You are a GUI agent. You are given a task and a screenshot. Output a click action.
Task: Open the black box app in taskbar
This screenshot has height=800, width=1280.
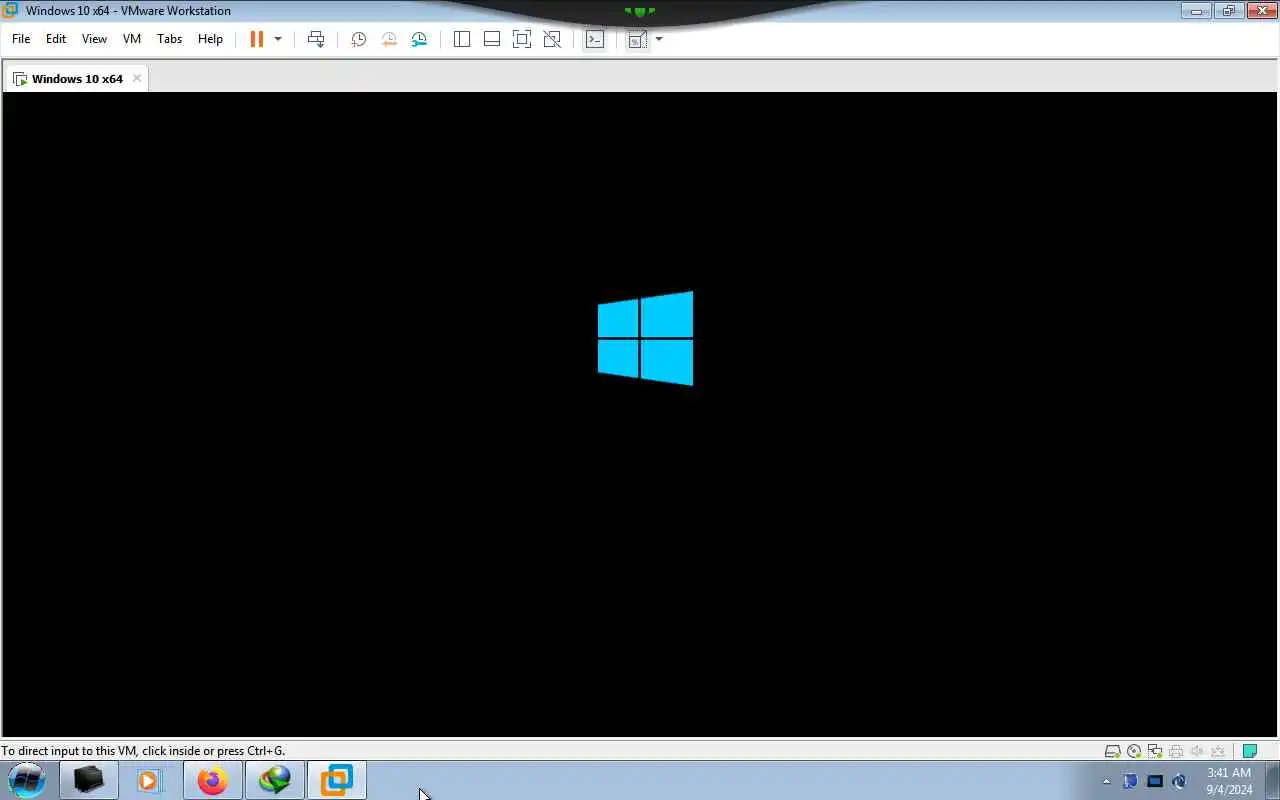[x=88, y=780]
